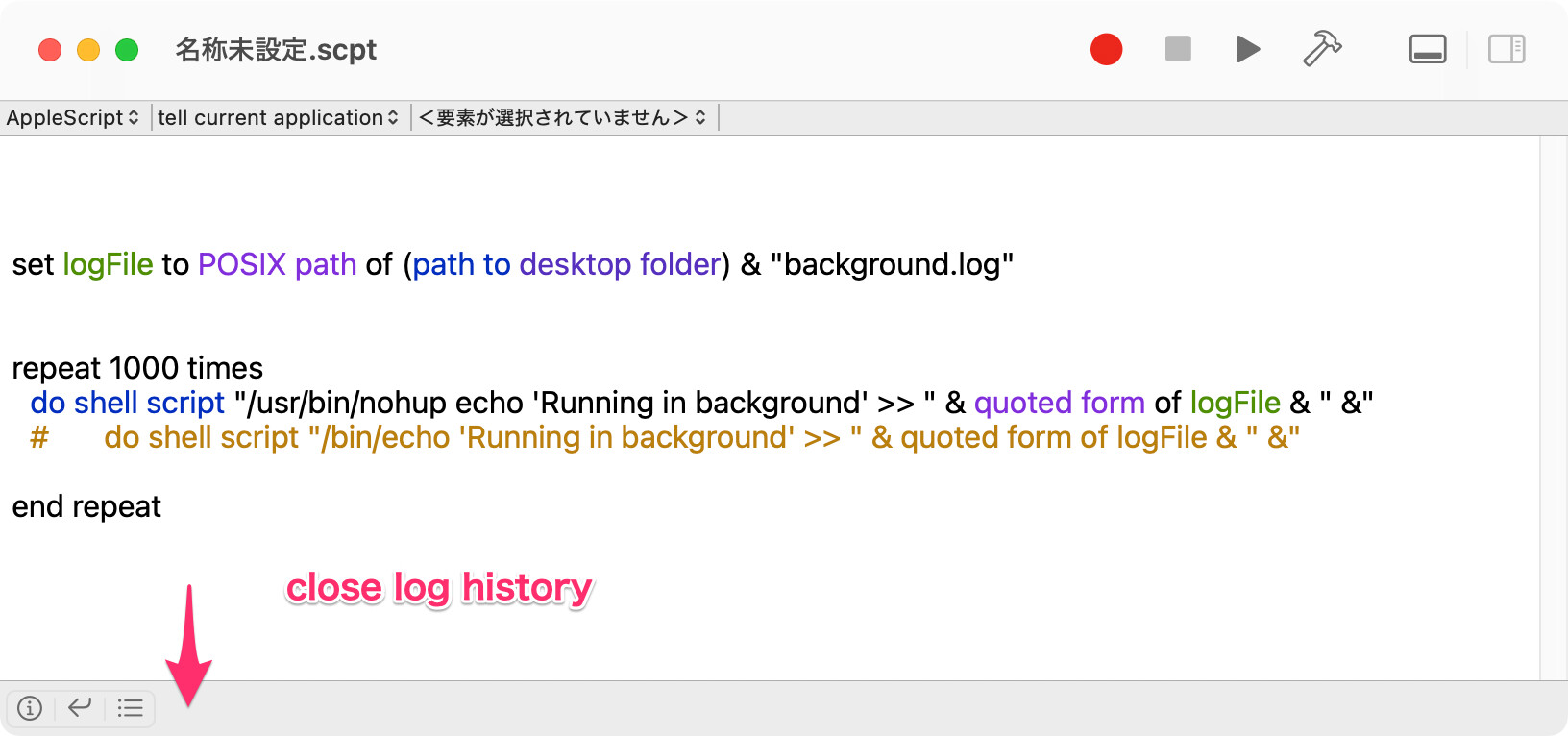Click the window title '名称未設定.scpt'
1568x736 pixels.
coord(276,50)
